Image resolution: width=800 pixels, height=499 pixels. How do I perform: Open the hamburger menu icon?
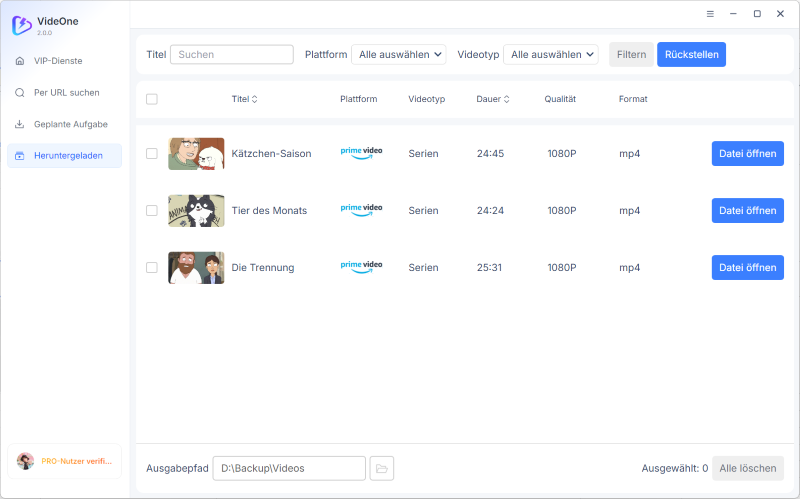(x=710, y=14)
